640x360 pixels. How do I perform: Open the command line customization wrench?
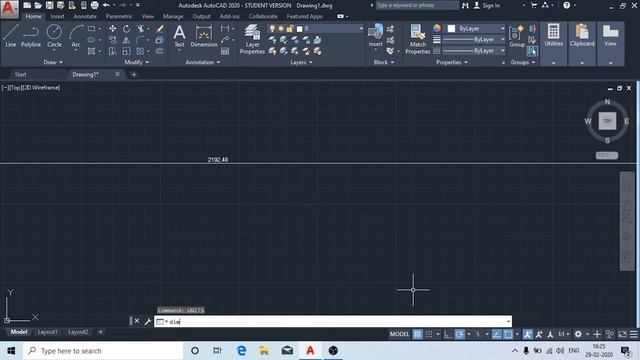point(148,322)
